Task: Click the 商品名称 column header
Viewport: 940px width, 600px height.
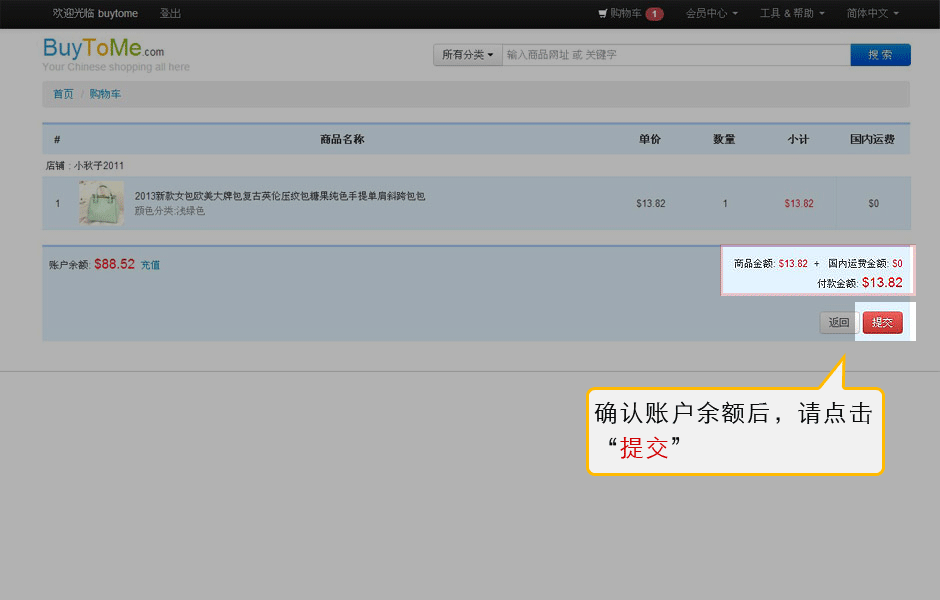Action: point(342,139)
